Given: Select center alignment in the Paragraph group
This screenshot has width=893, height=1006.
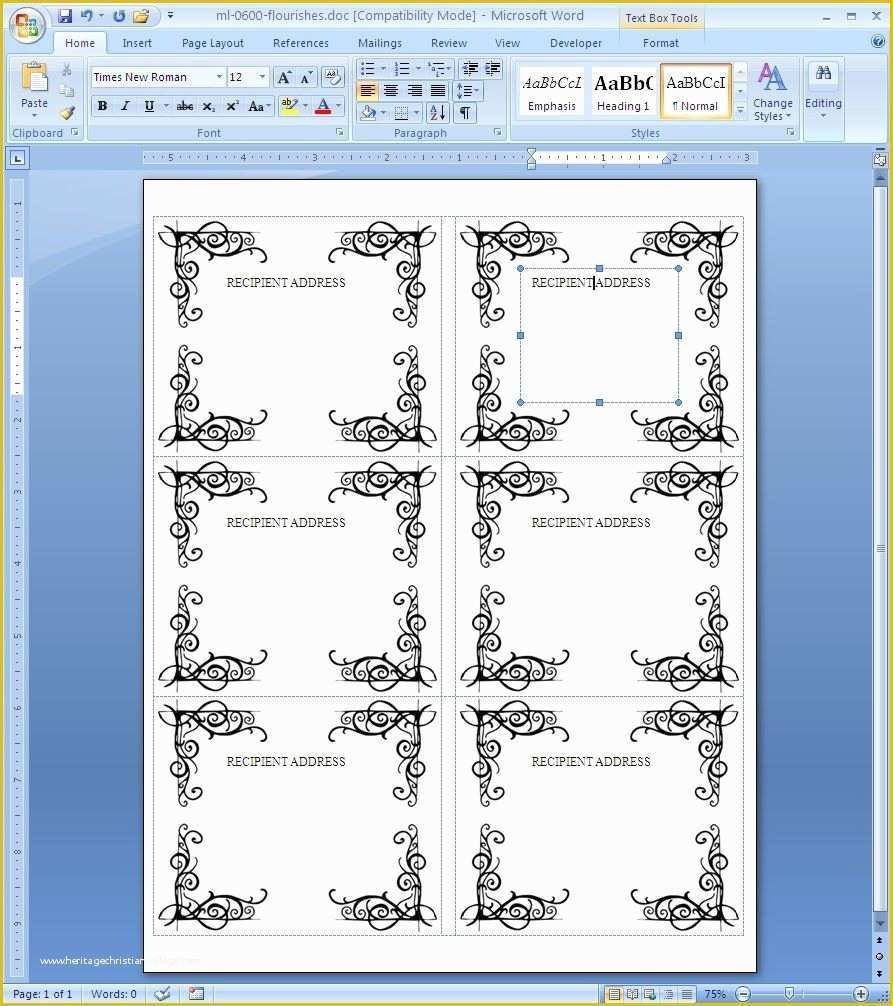Looking at the screenshot, I should (x=391, y=91).
